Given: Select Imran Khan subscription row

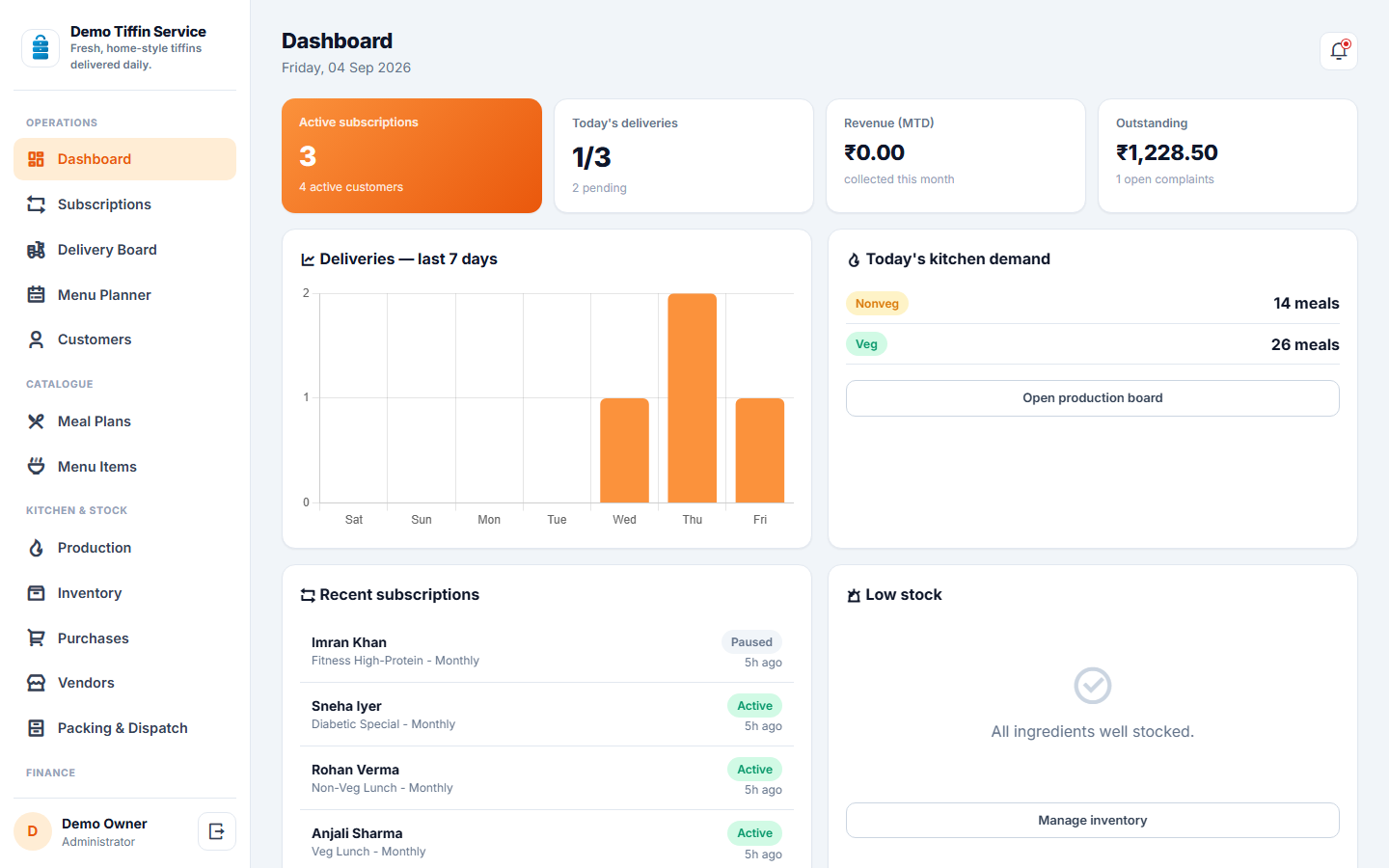Looking at the screenshot, I should tap(547, 651).
